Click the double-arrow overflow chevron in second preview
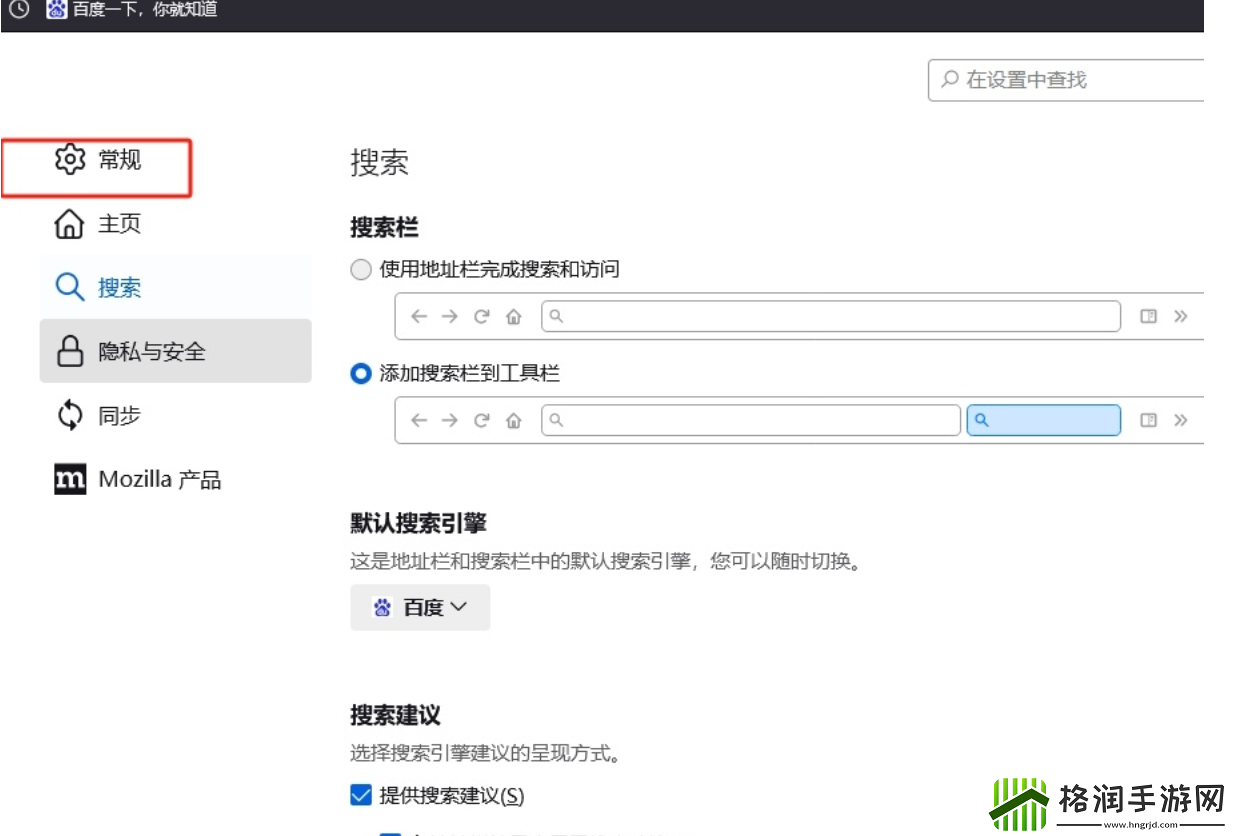1235x836 pixels. point(1181,420)
